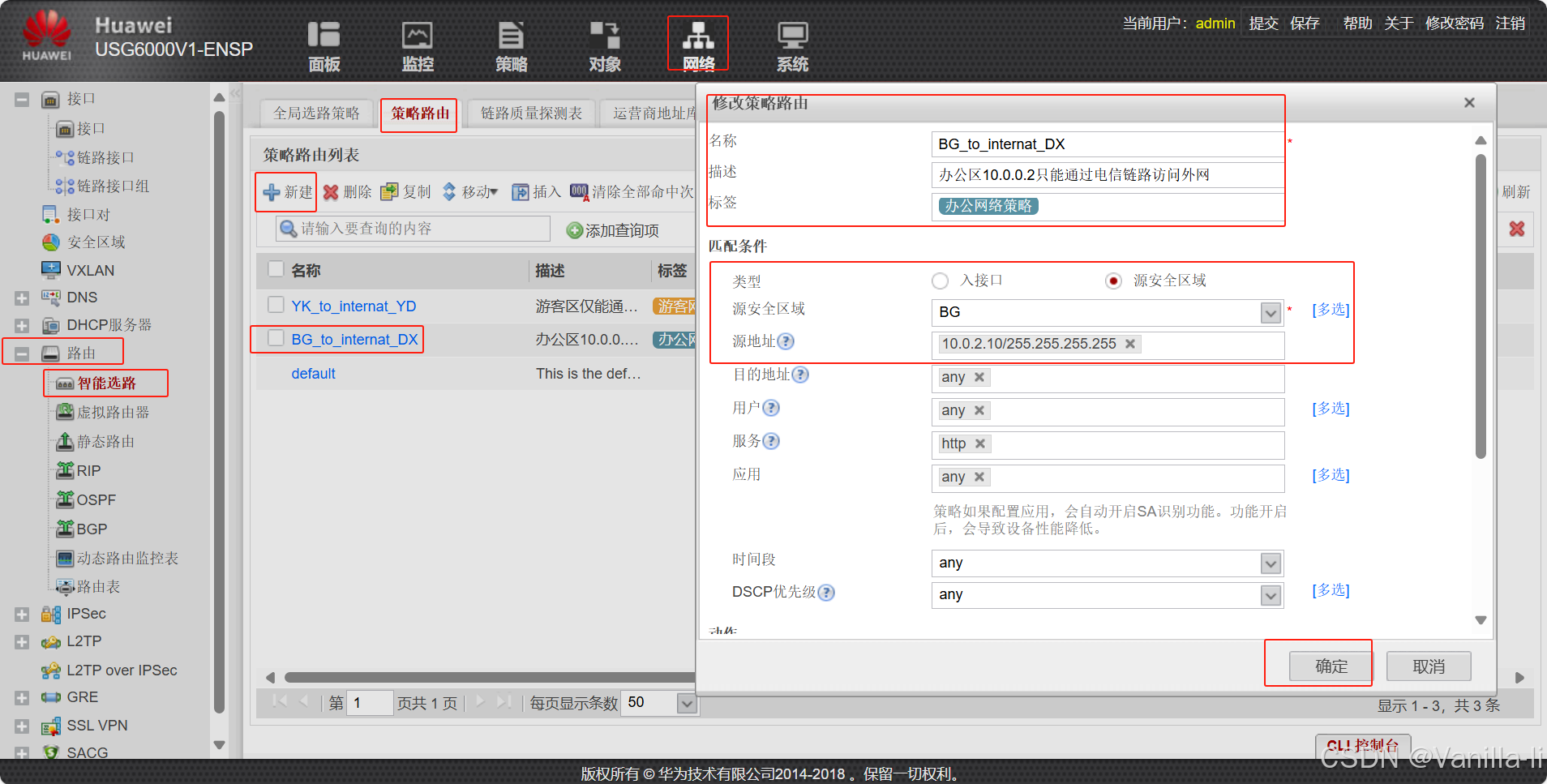Open the 对象 object icon
The image size is (1547, 784).
(605, 36)
